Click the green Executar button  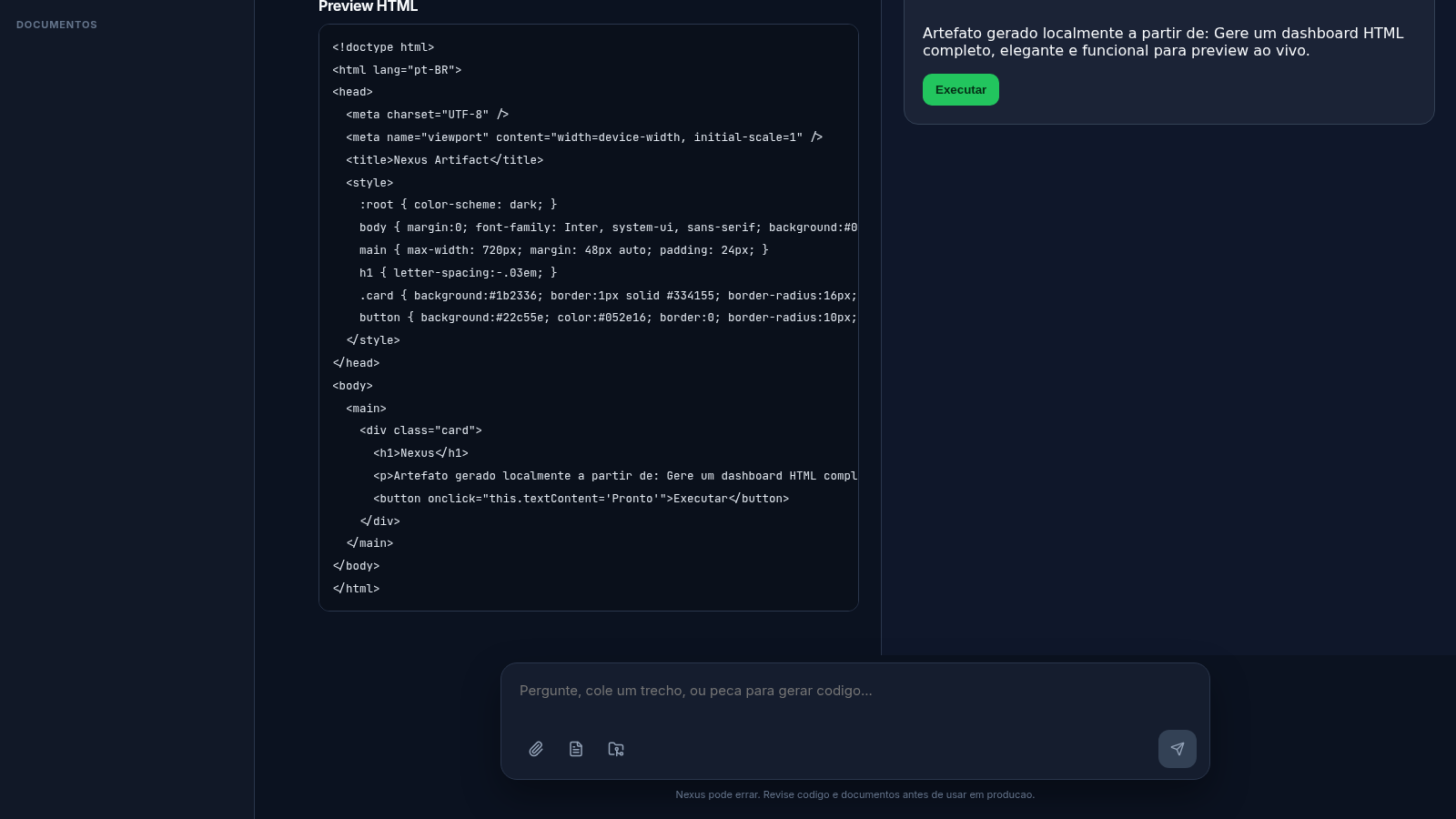pyautogui.click(x=961, y=90)
